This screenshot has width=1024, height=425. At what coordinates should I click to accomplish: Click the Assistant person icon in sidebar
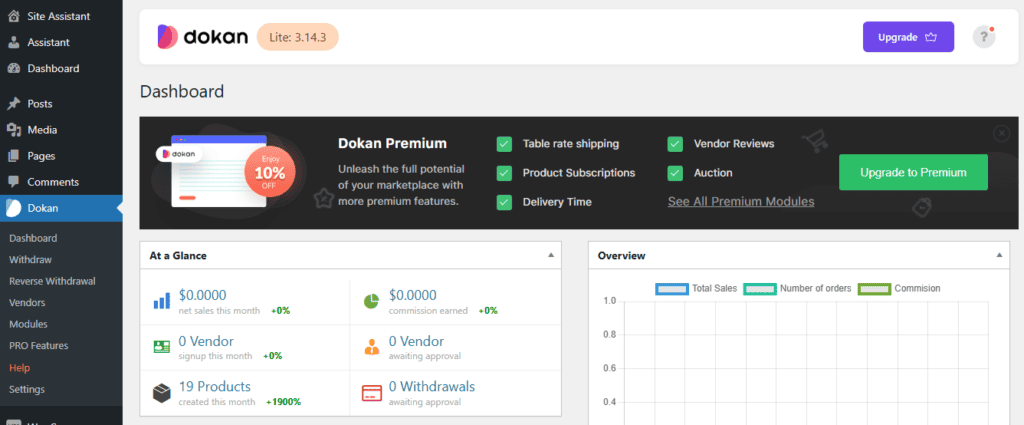click(13, 42)
